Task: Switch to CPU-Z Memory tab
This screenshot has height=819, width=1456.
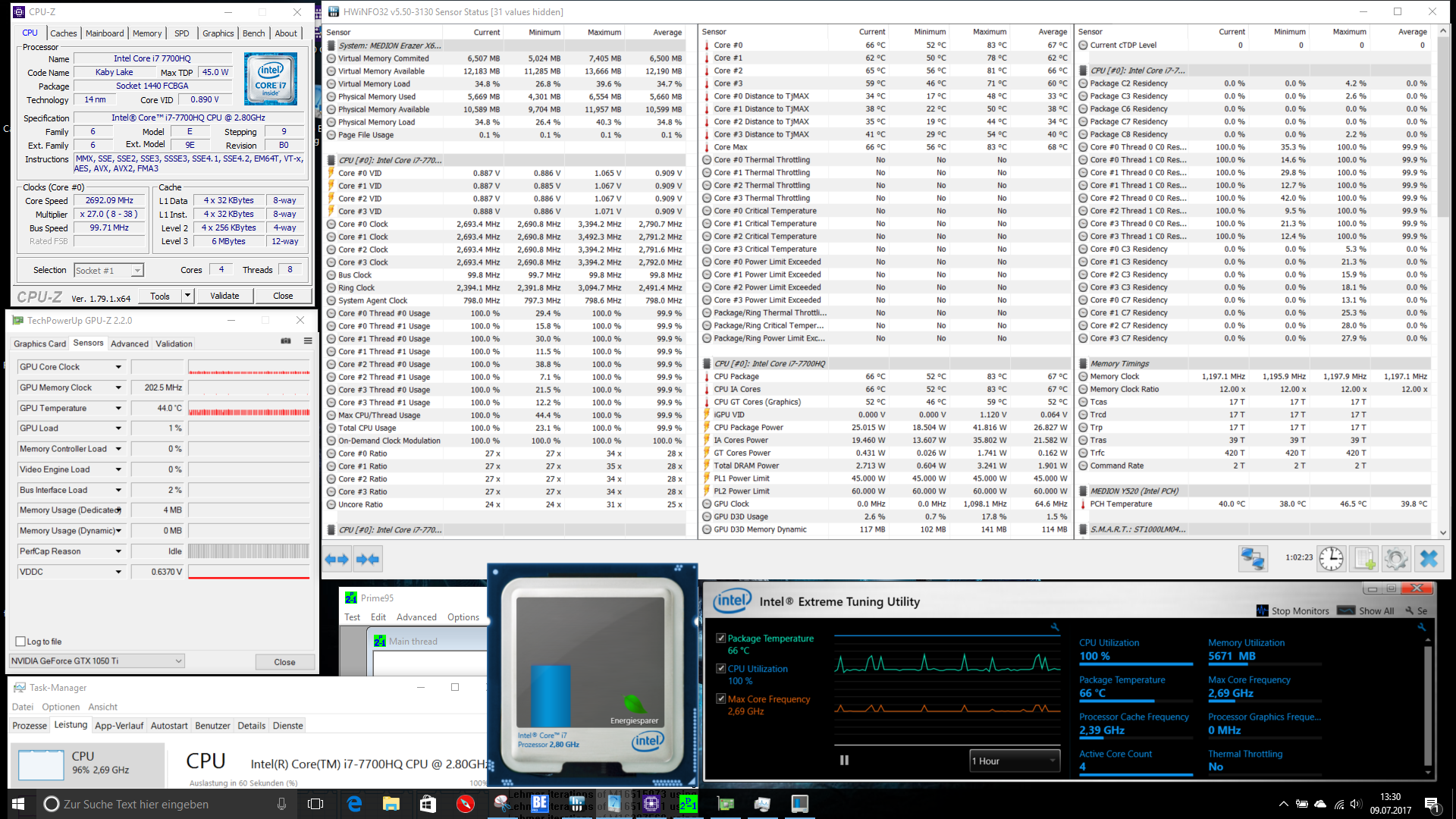Action: [x=147, y=33]
